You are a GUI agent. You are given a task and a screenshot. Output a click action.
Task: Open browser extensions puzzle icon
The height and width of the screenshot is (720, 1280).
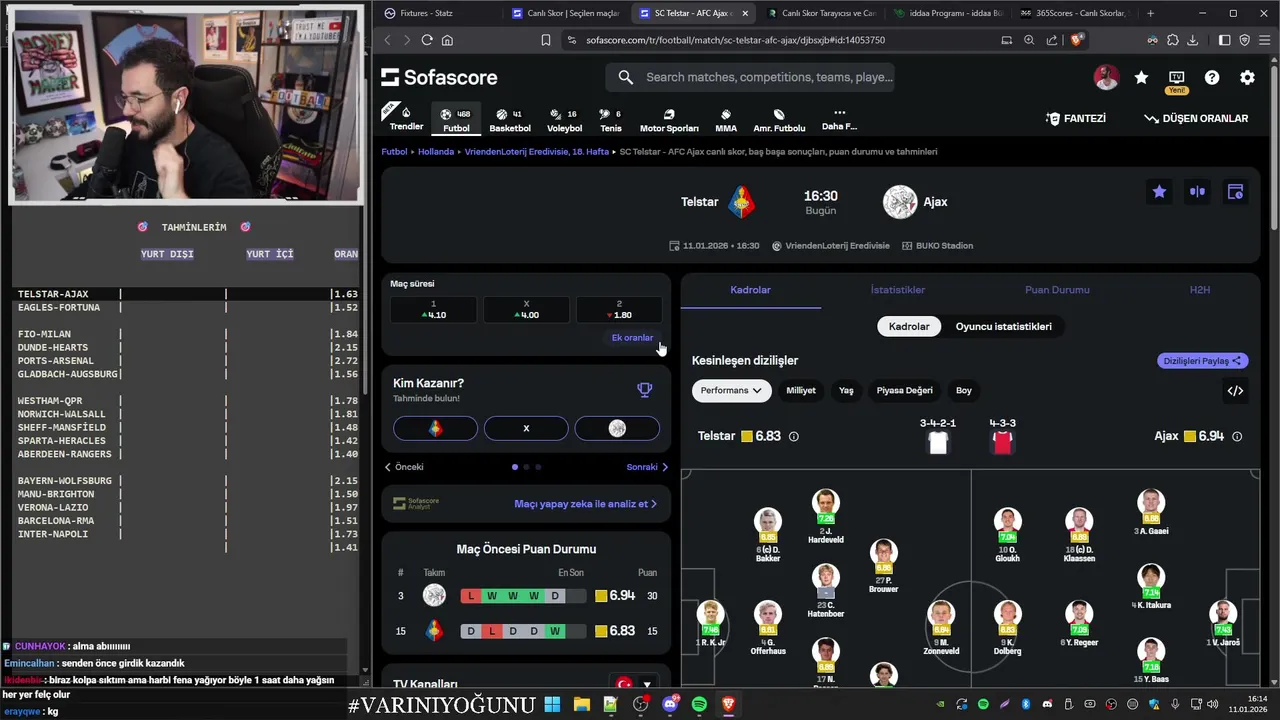(x=1172, y=40)
